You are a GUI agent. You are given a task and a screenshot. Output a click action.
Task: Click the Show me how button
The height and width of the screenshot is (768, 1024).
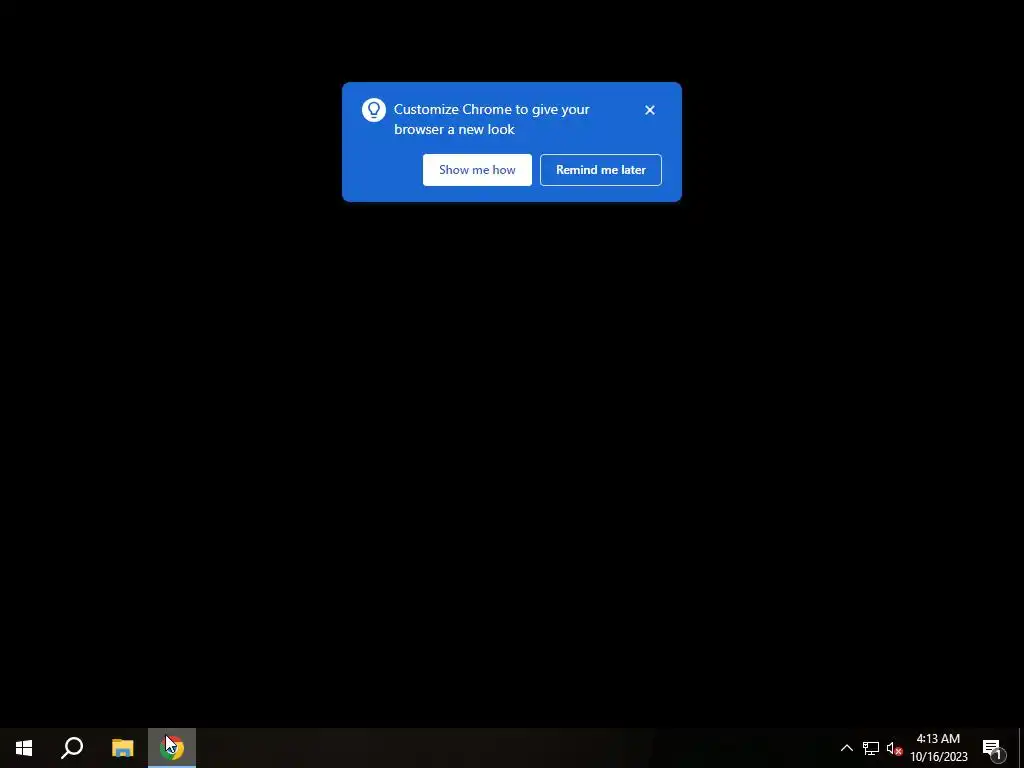pyautogui.click(x=477, y=170)
